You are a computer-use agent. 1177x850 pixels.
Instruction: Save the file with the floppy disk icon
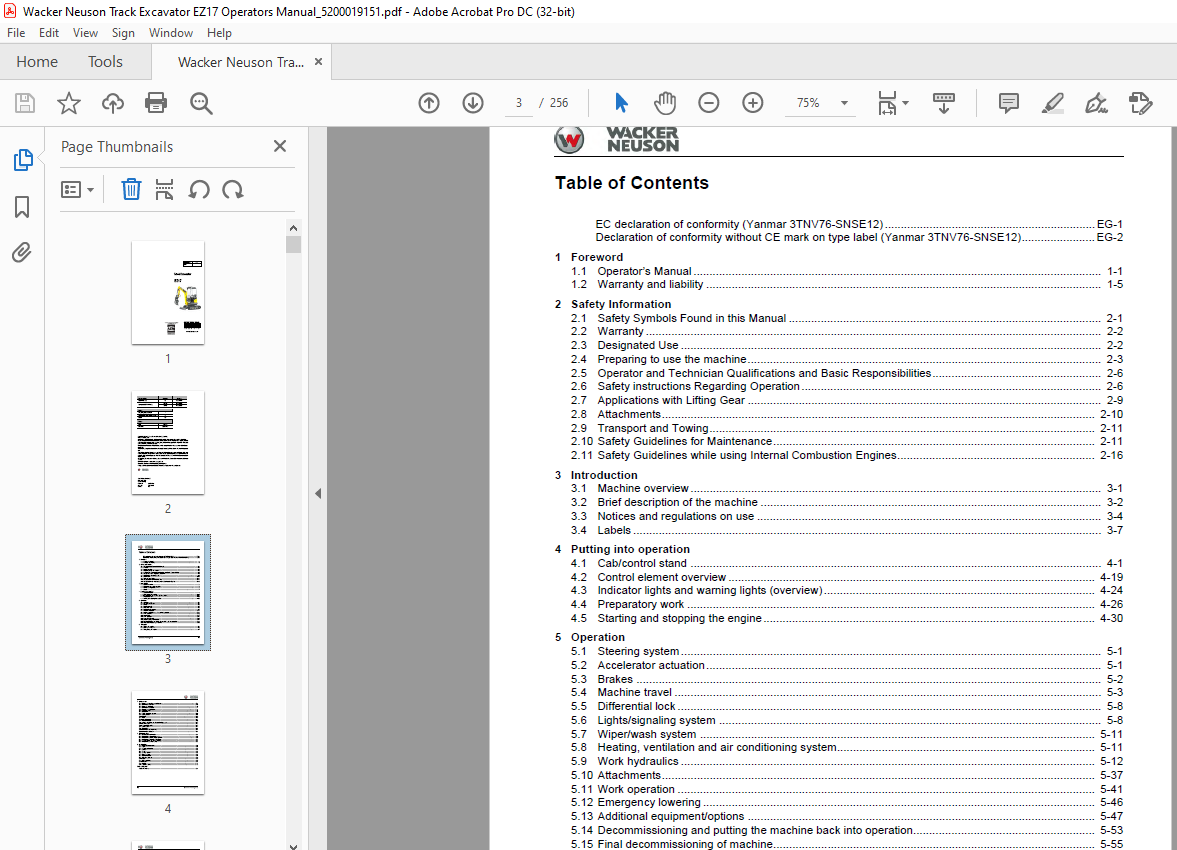[x=25, y=103]
